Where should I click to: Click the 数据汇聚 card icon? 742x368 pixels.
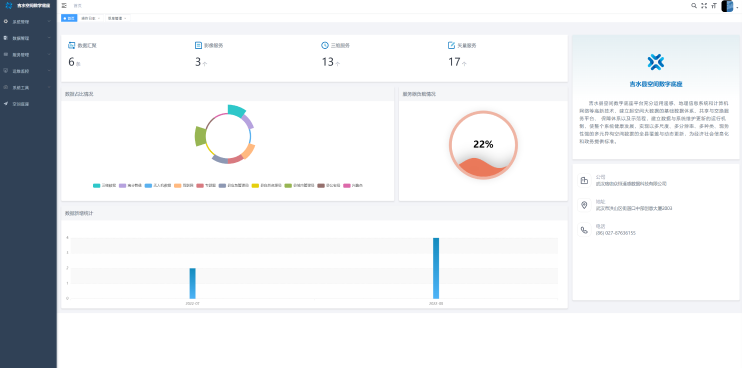(x=71, y=45)
